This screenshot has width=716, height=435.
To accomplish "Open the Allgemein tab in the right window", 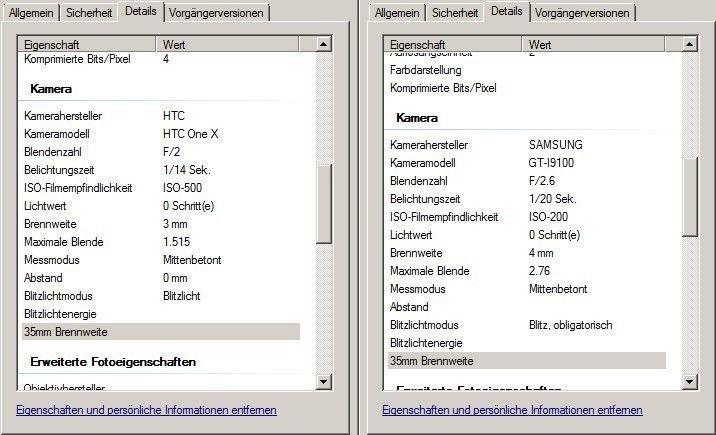I will [397, 13].
